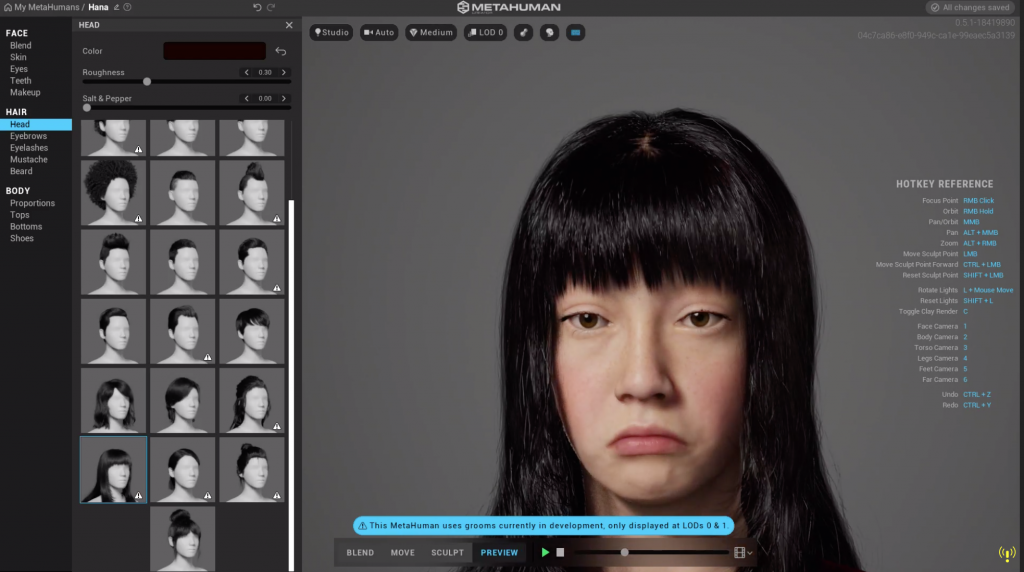The height and width of the screenshot is (572, 1024).
Task: Choose the high bun hairstyle thumbnail in last row
Action: click(183, 539)
